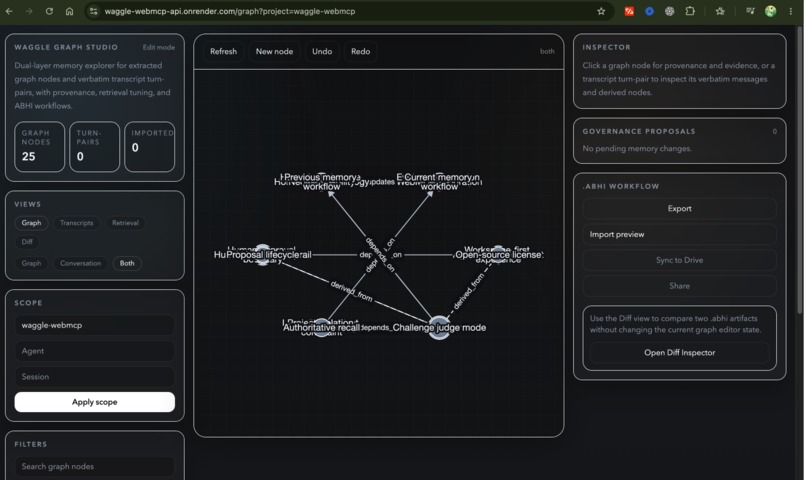Select Both layer mode

(127, 263)
